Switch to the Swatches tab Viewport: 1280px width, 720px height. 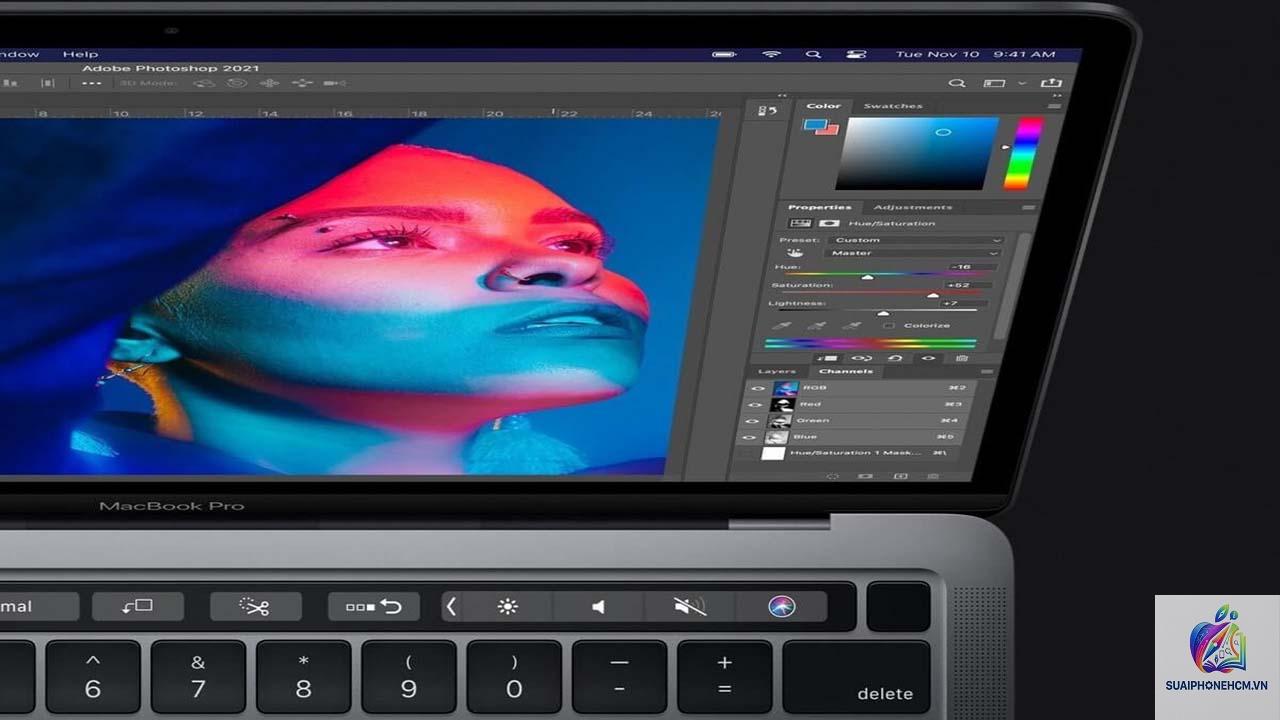pyautogui.click(x=893, y=106)
